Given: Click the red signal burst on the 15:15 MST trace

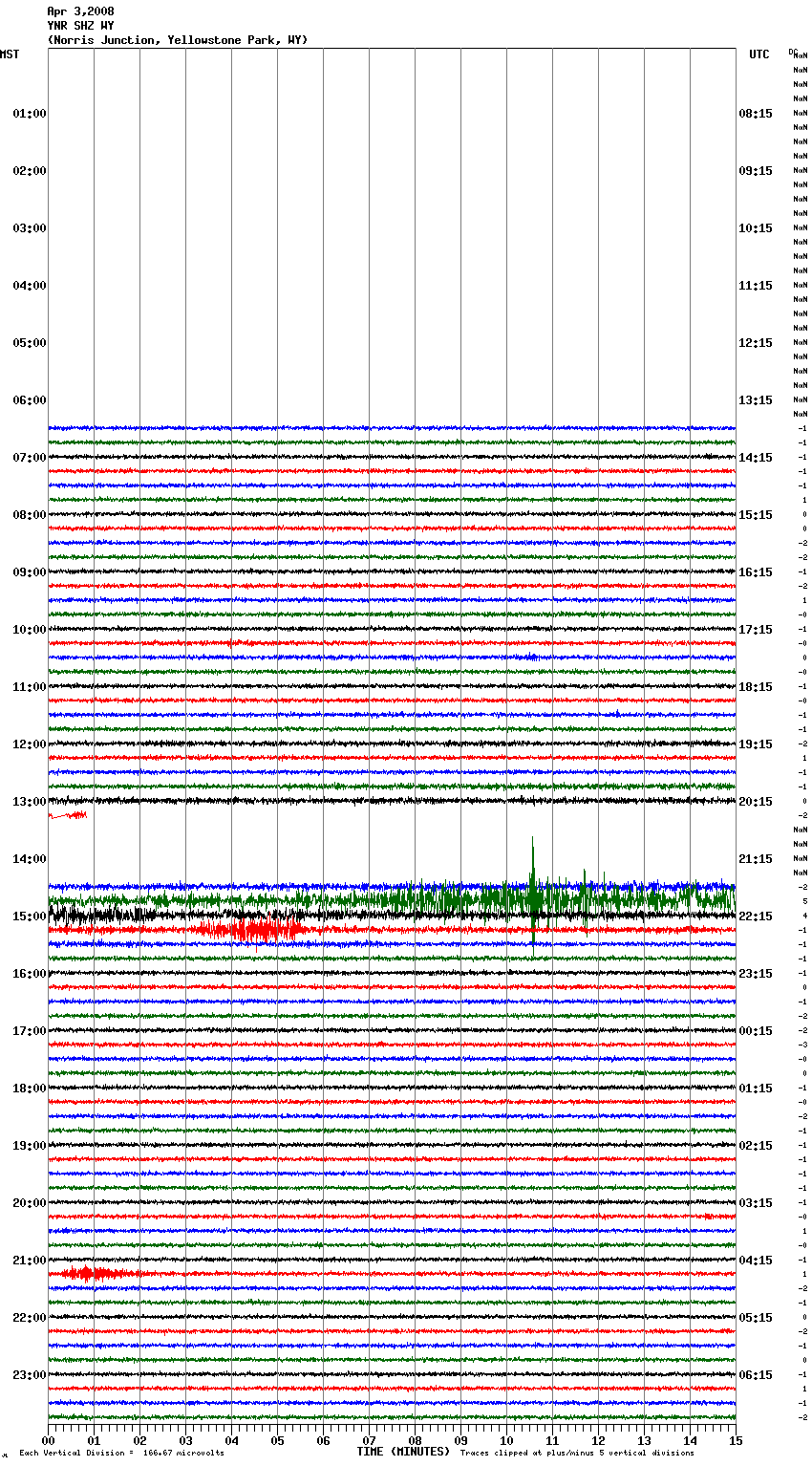Looking at the screenshot, I should pos(250,929).
